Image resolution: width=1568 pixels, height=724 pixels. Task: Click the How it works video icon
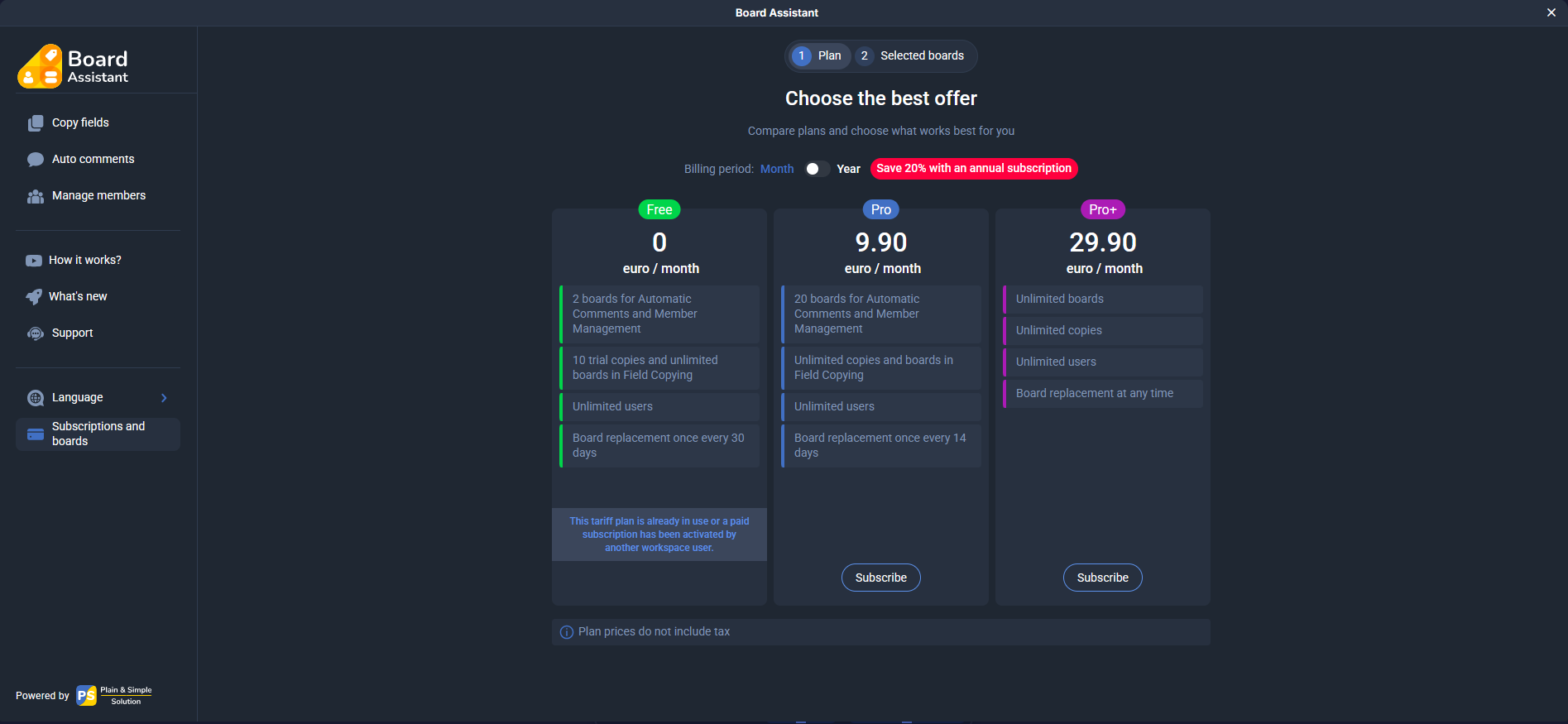coord(34,261)
